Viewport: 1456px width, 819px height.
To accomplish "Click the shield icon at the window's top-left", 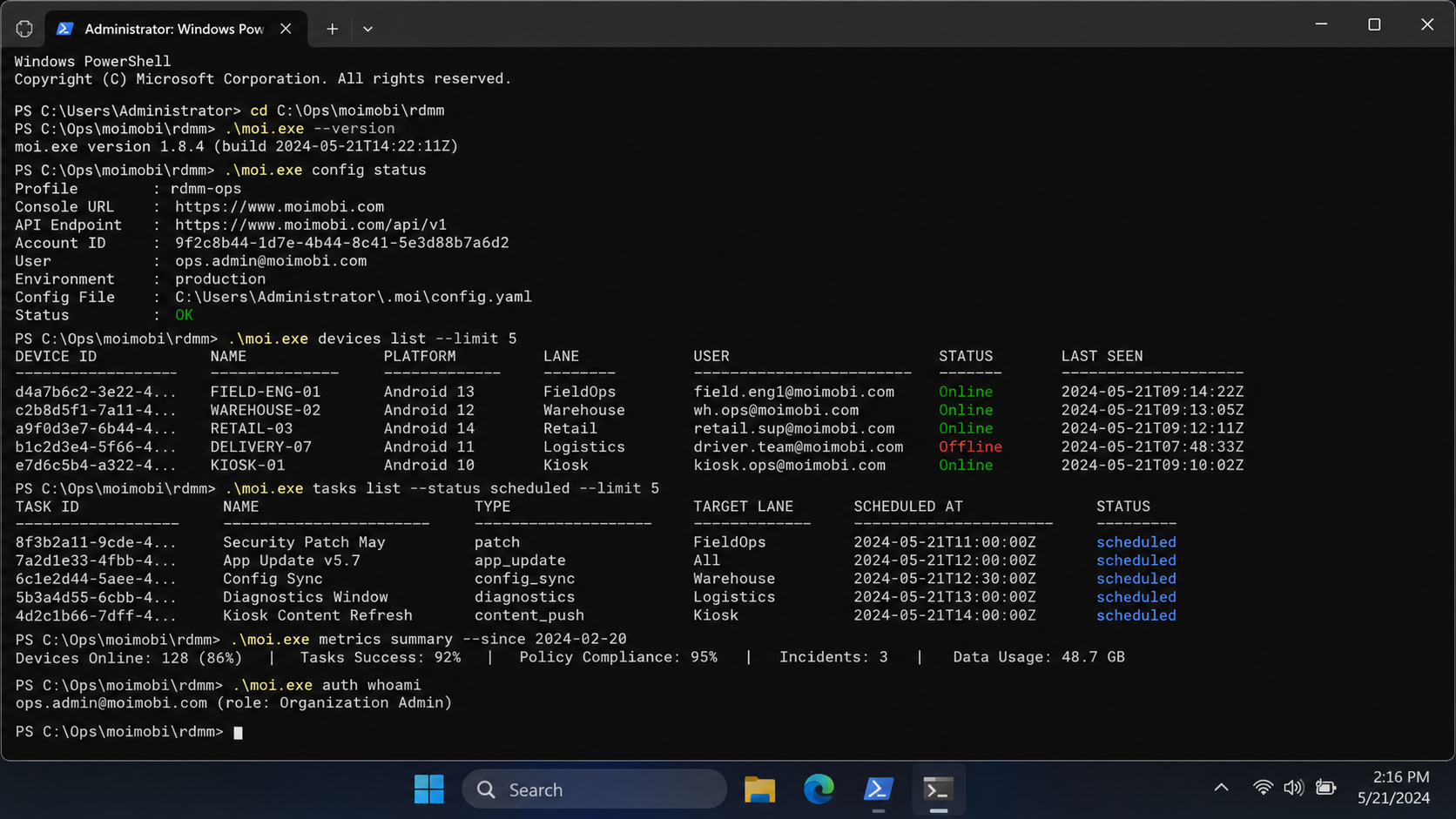I will pyautogui.click(x=24, y=29).
